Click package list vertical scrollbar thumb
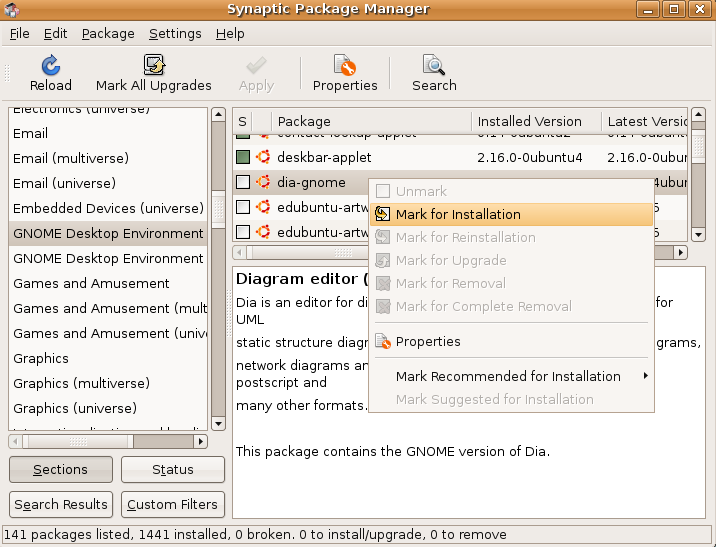Viewport: 716px width, 547px height. [x=698, y=147]
